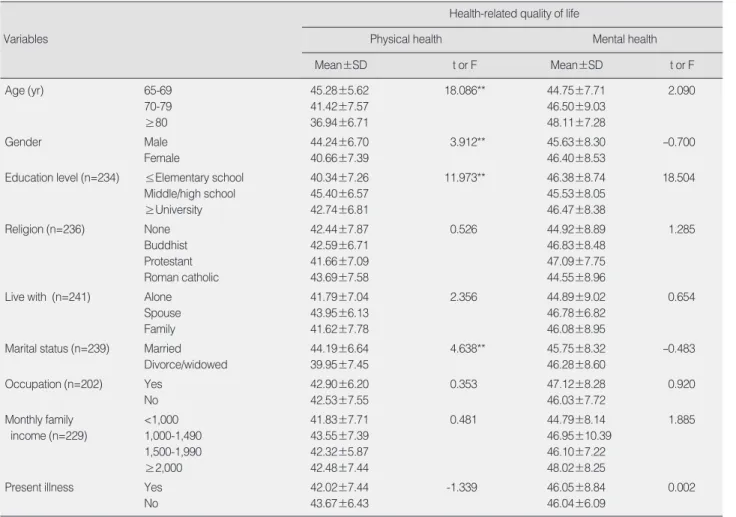
Task: Click the value '1.885'
Action: tap(682, 420)
